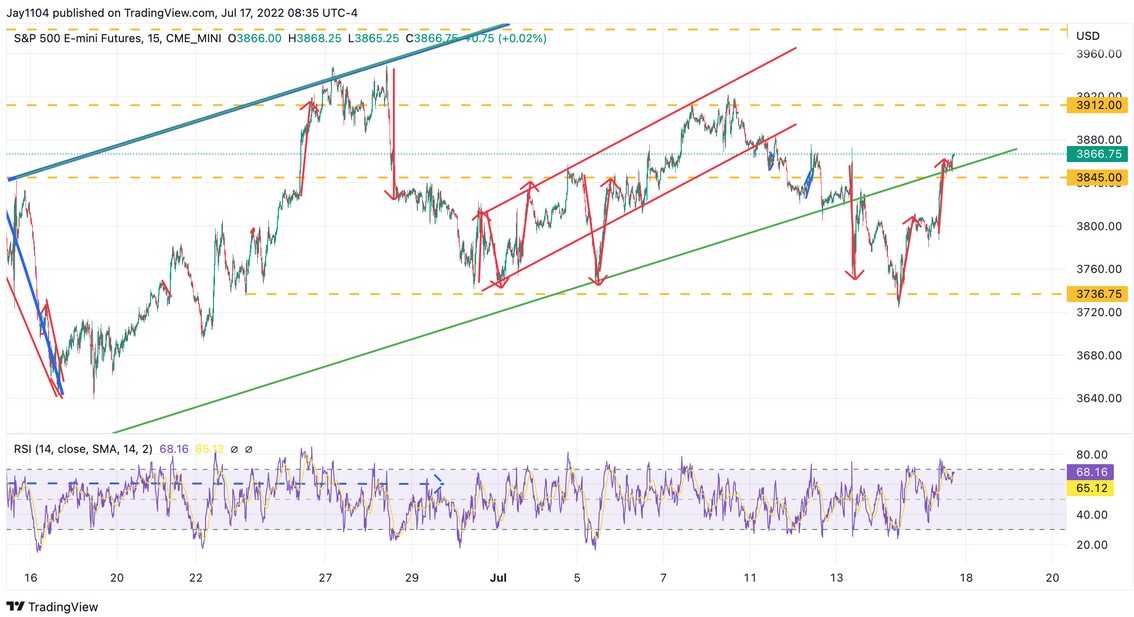Click the open value O3866.00

click(x=255, y=38)
